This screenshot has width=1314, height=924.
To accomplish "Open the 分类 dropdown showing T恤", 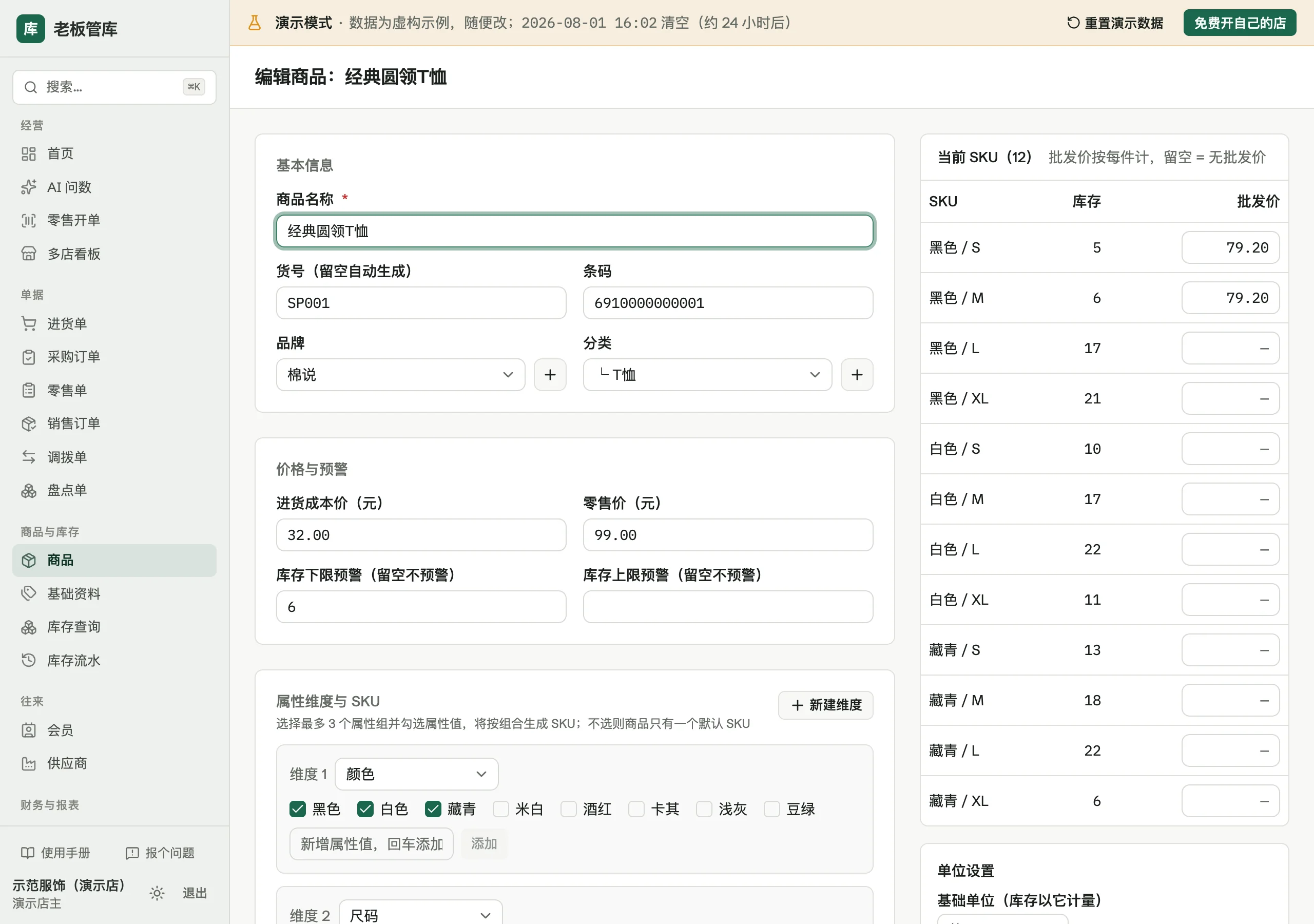I will (x=707, y=375).
